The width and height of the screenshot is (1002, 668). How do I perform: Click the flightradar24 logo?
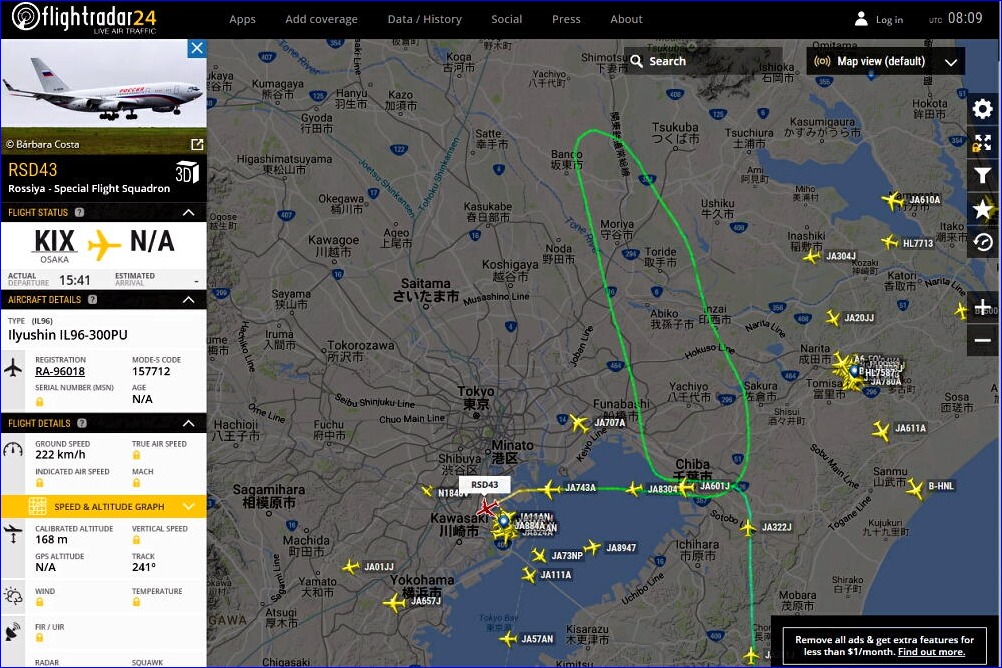coord(84,18)
